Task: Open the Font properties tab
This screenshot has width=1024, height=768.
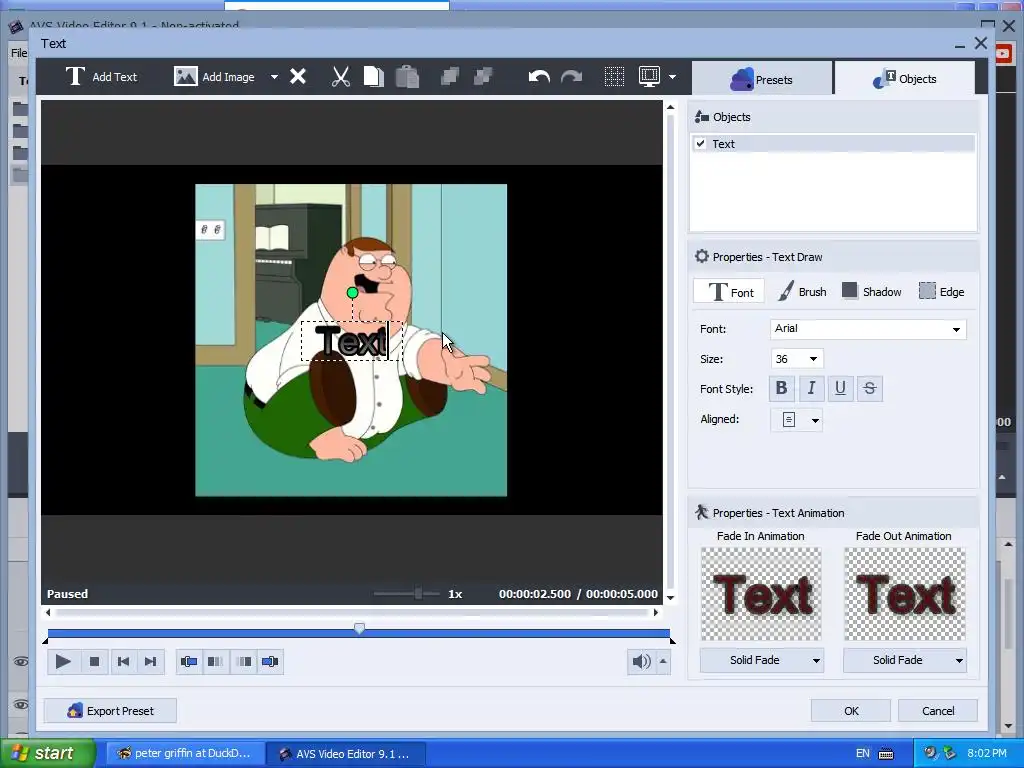Action: tap(729, 292)
